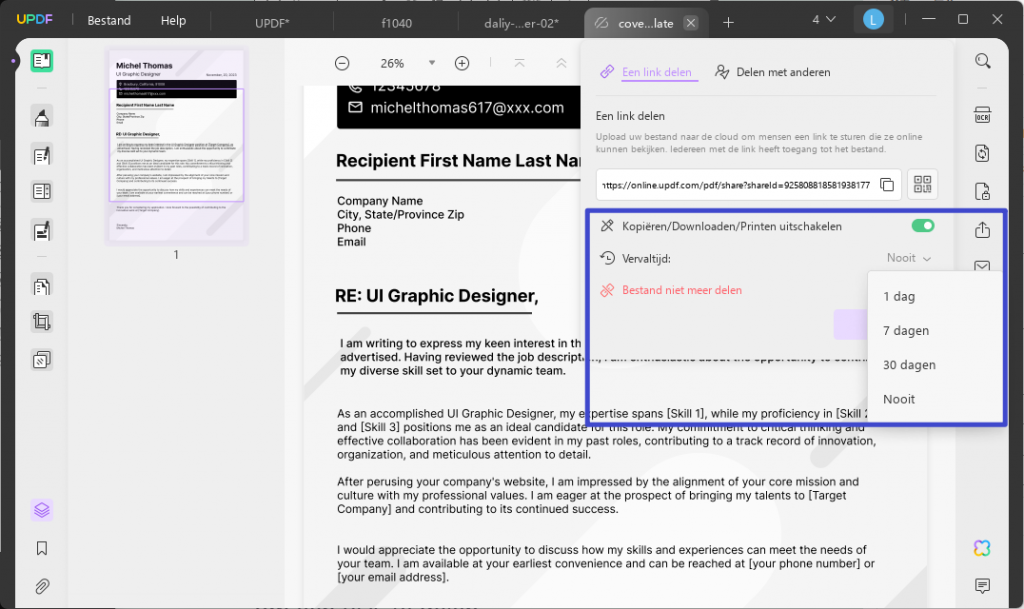The image size is (1024, 609).
Task: Switch to the daliy-...er-02* tab
Action: (x=521, y=23)
